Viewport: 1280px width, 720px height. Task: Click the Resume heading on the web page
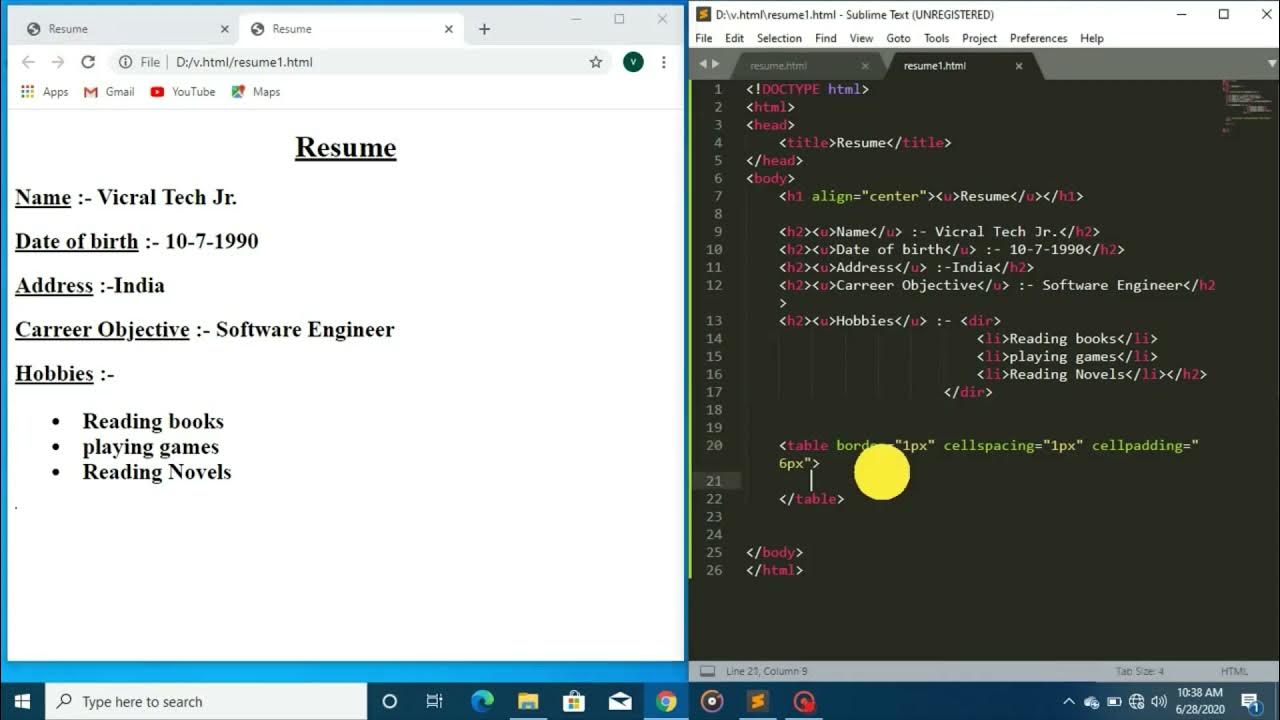pyautogui.click(x=346, y=148)
